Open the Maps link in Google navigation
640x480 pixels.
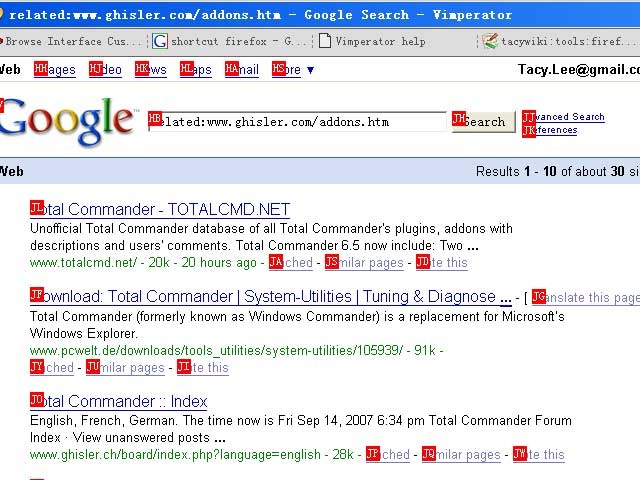[x=196, y=69]
